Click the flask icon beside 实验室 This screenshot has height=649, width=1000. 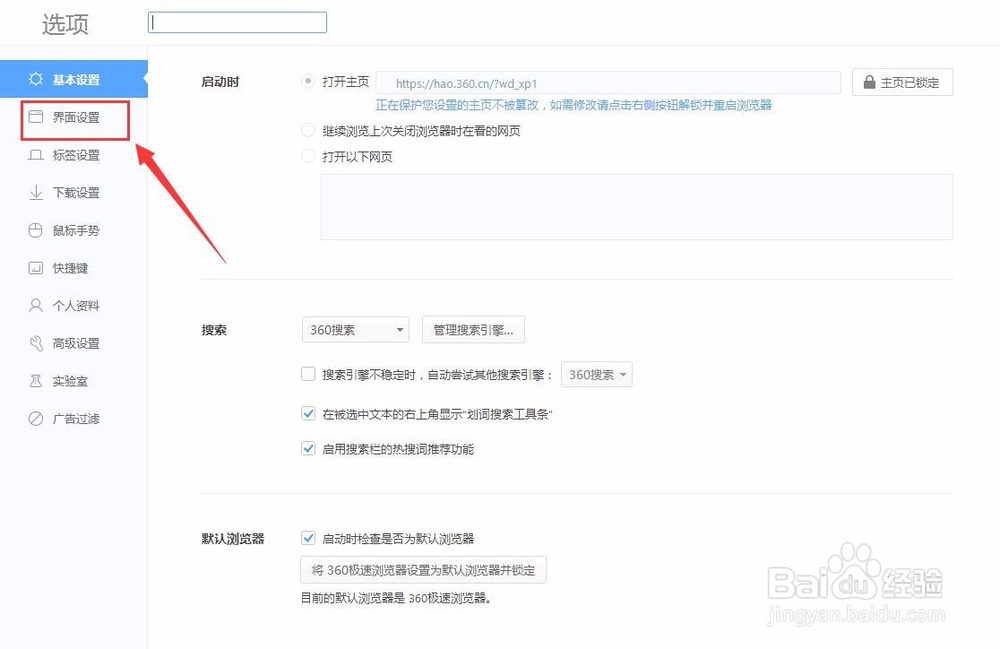tap(36, 381)
